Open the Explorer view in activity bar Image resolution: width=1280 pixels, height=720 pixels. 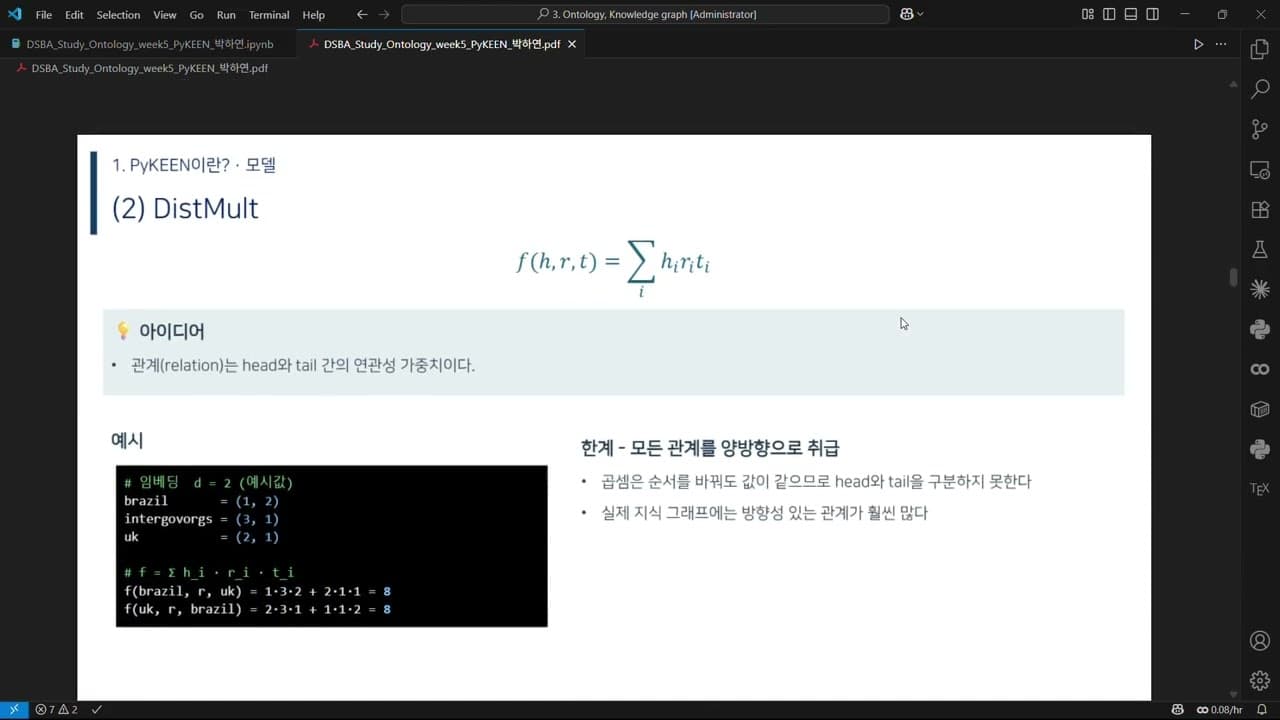1260,49
